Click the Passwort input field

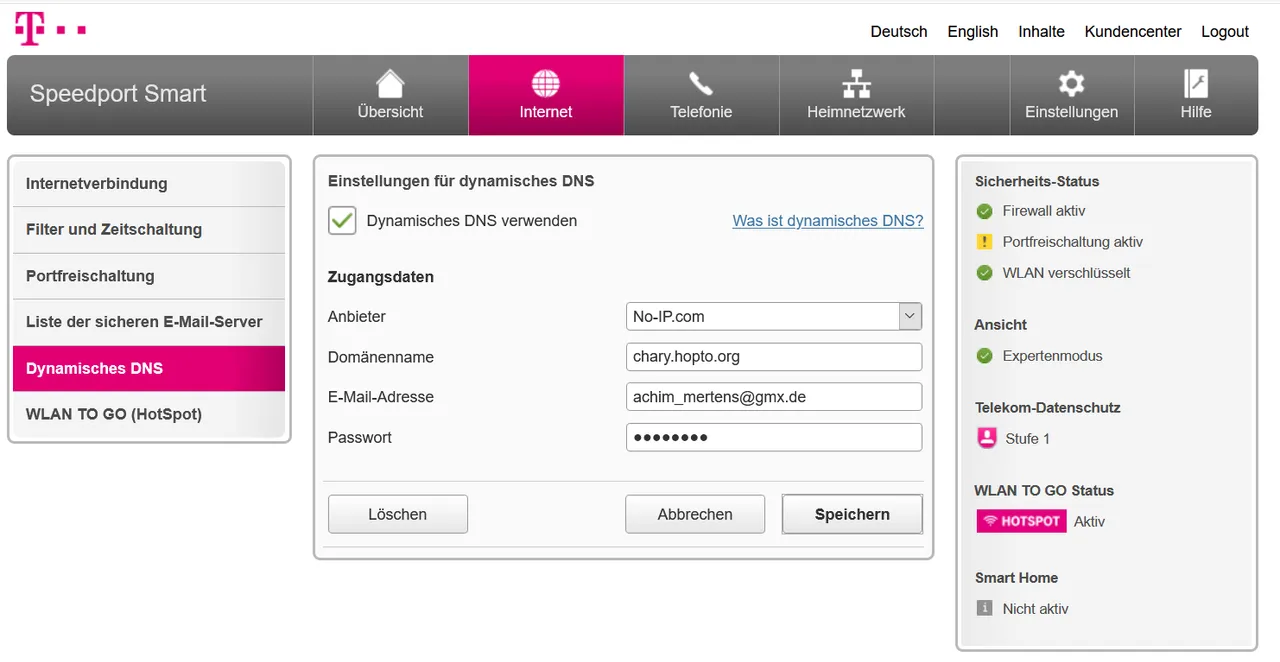774,437
